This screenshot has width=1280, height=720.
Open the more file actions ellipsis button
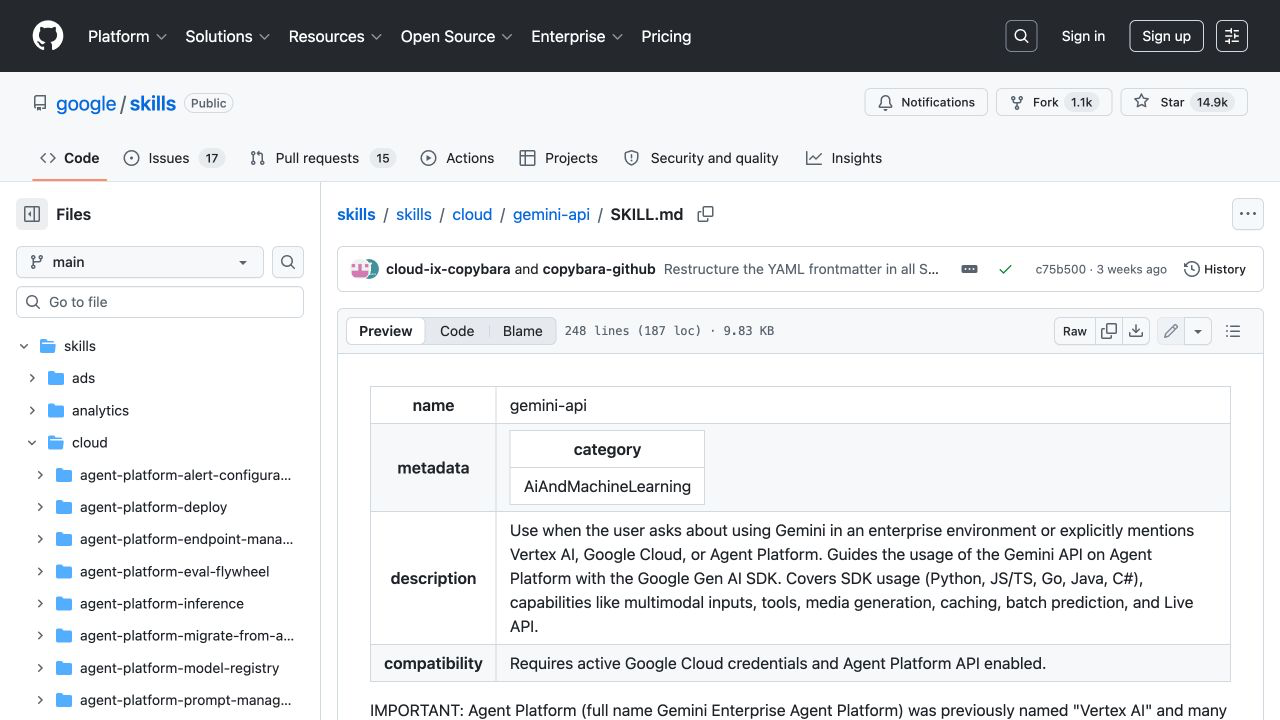1247,214
